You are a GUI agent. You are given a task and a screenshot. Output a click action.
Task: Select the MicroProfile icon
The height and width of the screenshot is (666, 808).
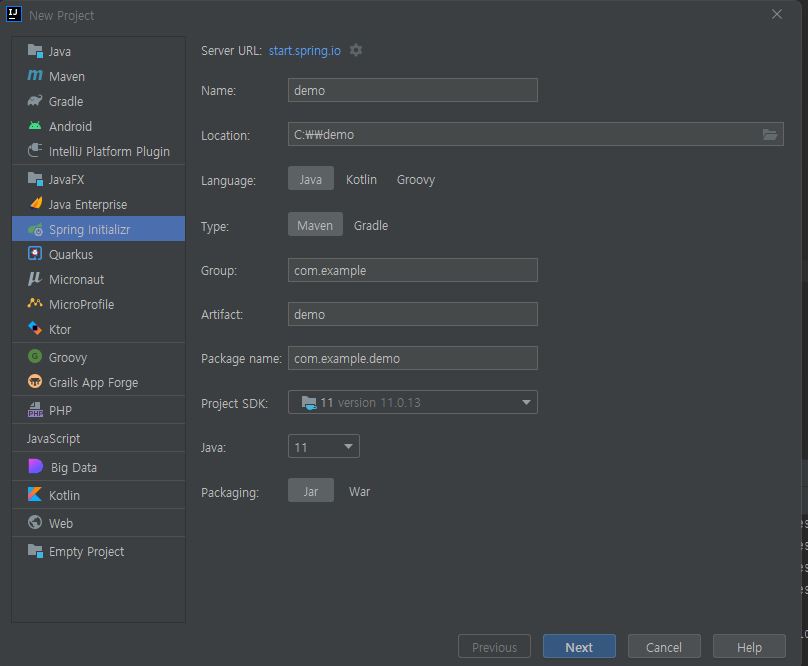tap(35, 303)
